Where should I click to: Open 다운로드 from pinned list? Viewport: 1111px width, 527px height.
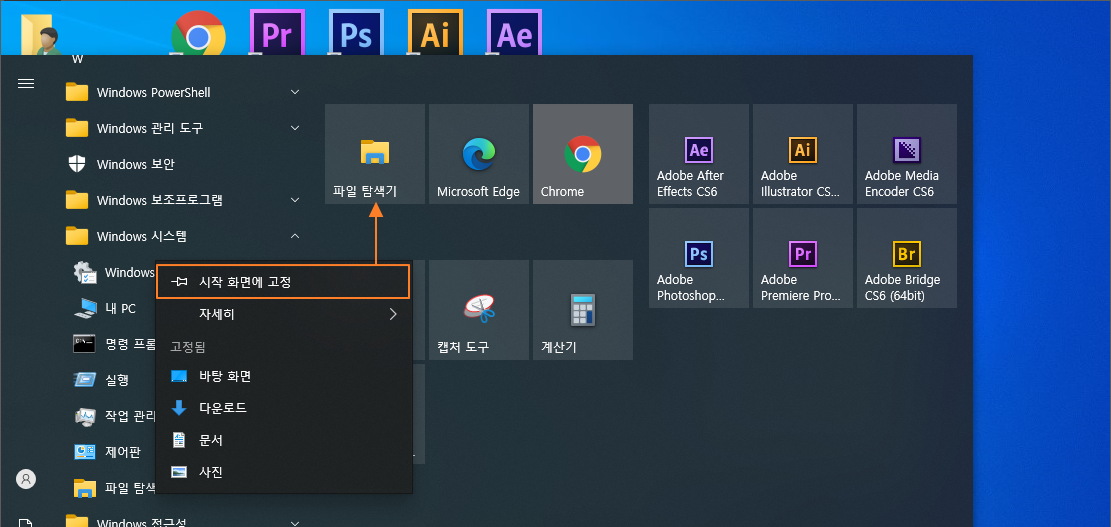tap(283, 408)
